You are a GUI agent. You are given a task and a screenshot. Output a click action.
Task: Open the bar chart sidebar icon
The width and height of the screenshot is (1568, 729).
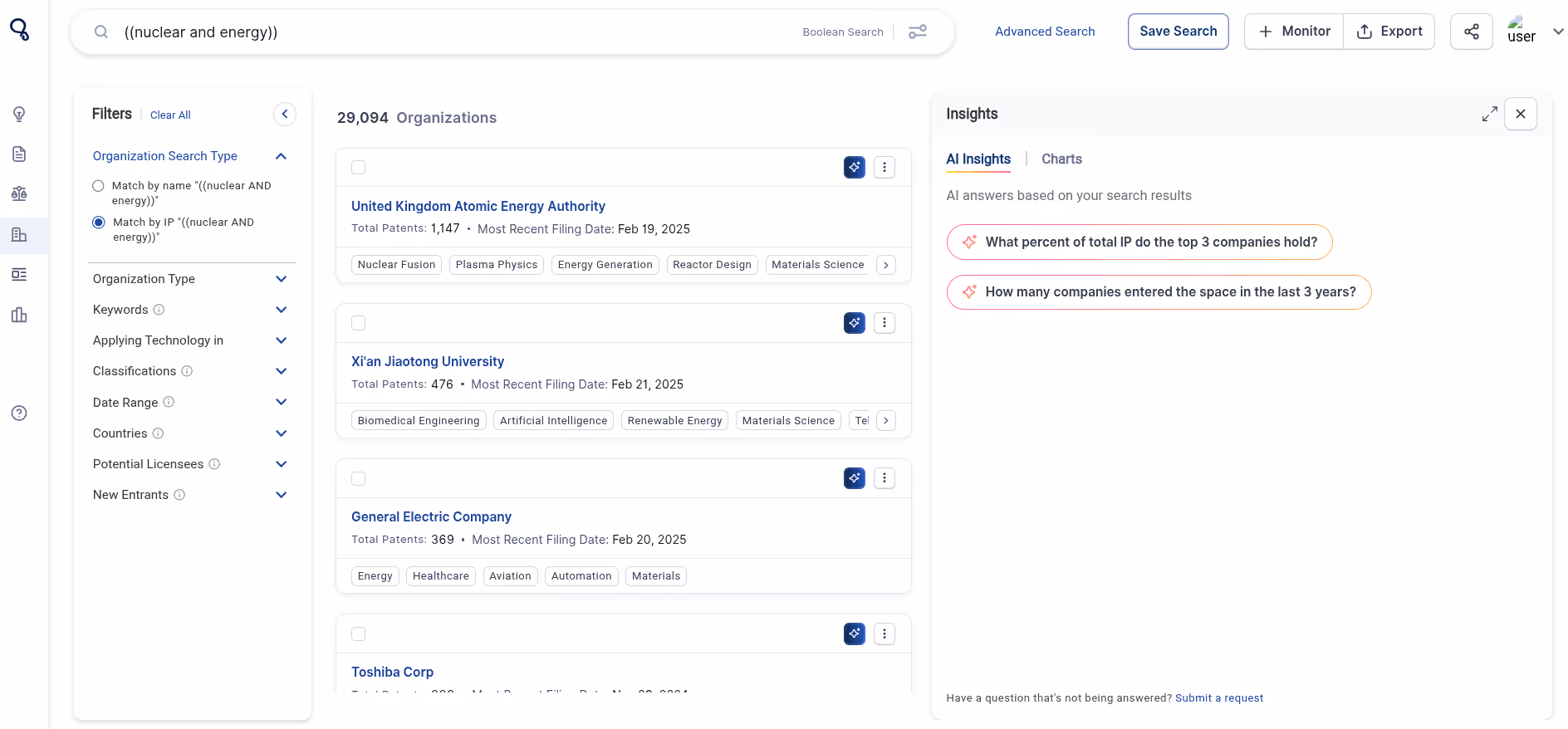pos(19,315)
